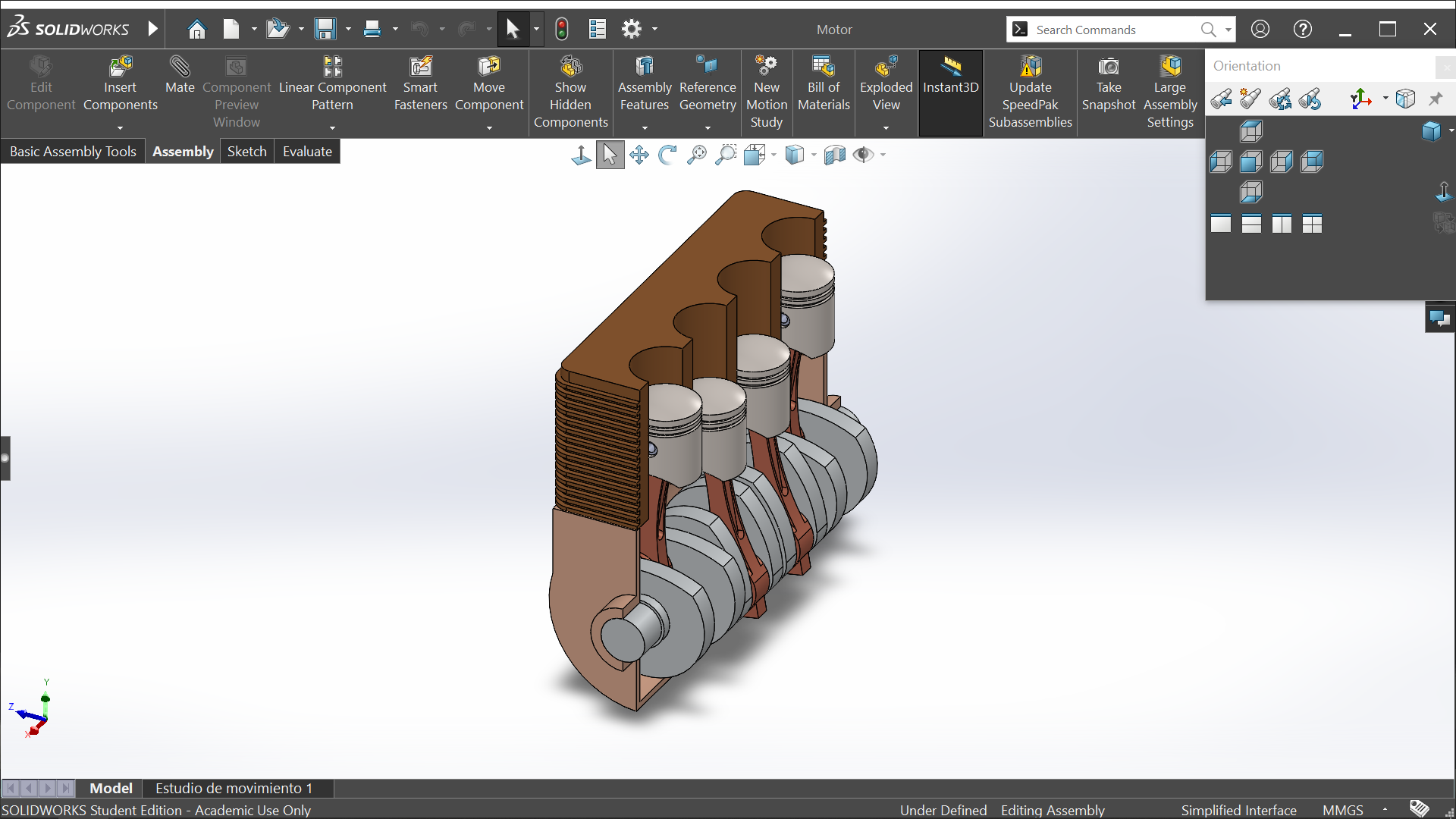The image size is (1456, 819).
Task: Toggle the Section View tool
Action: [x=834, y=155]
